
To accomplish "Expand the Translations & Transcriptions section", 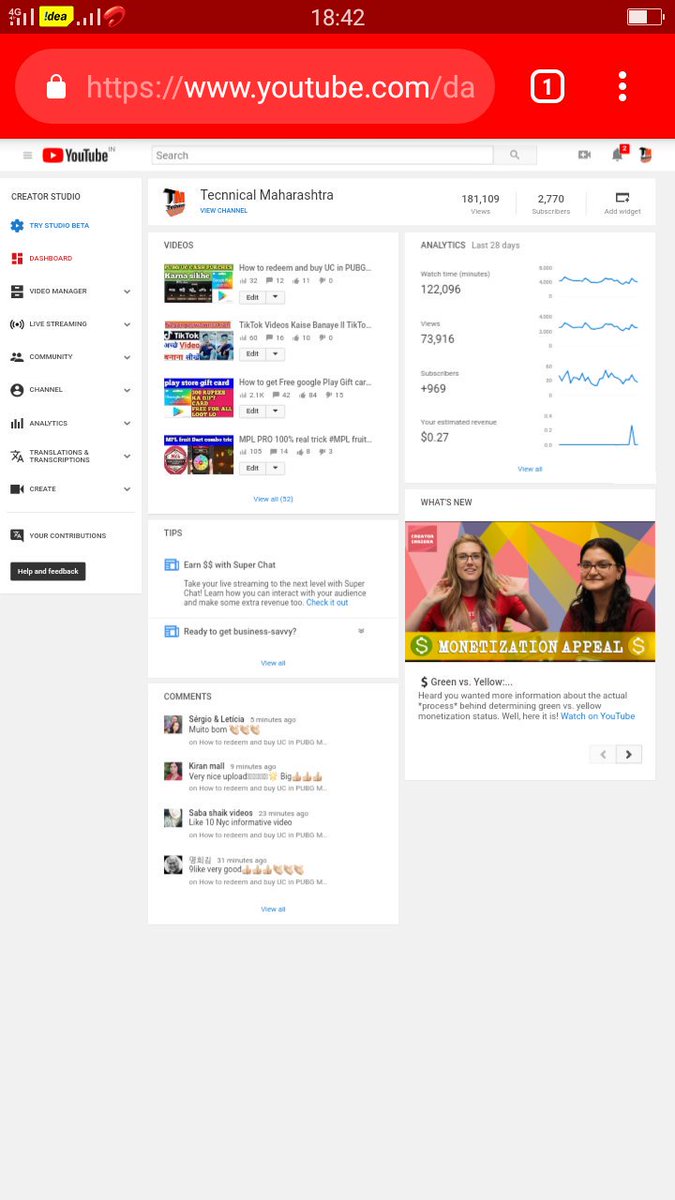I will 127,456.
